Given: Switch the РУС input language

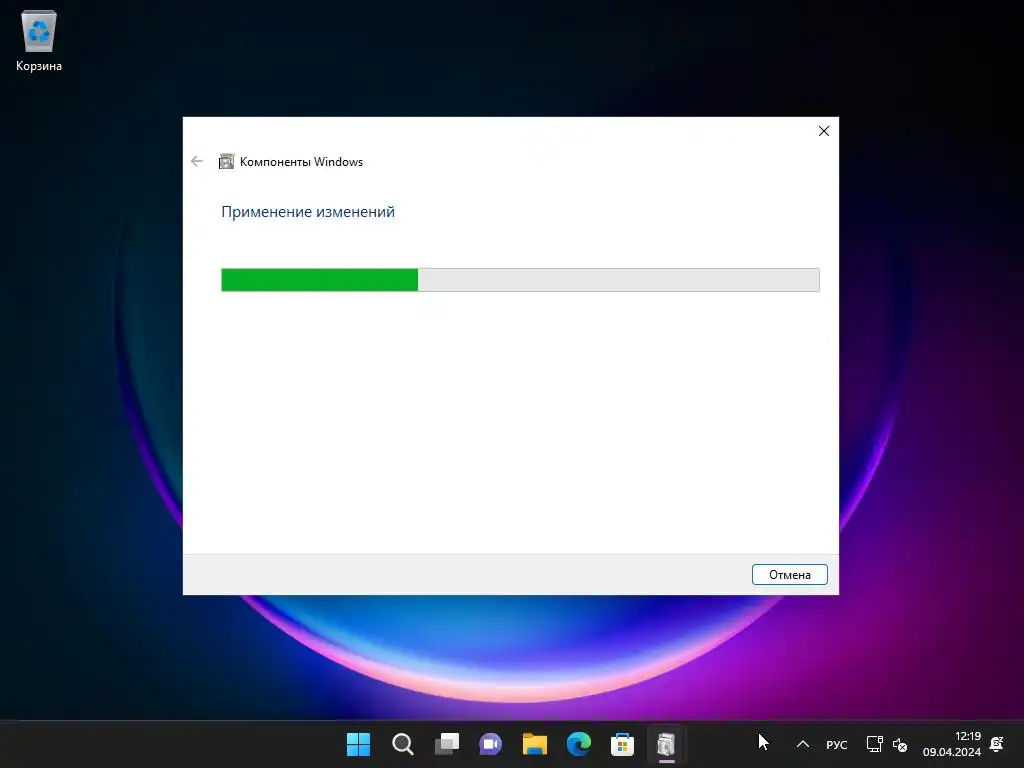Looking at the screenshot, I should click(837, 744).
